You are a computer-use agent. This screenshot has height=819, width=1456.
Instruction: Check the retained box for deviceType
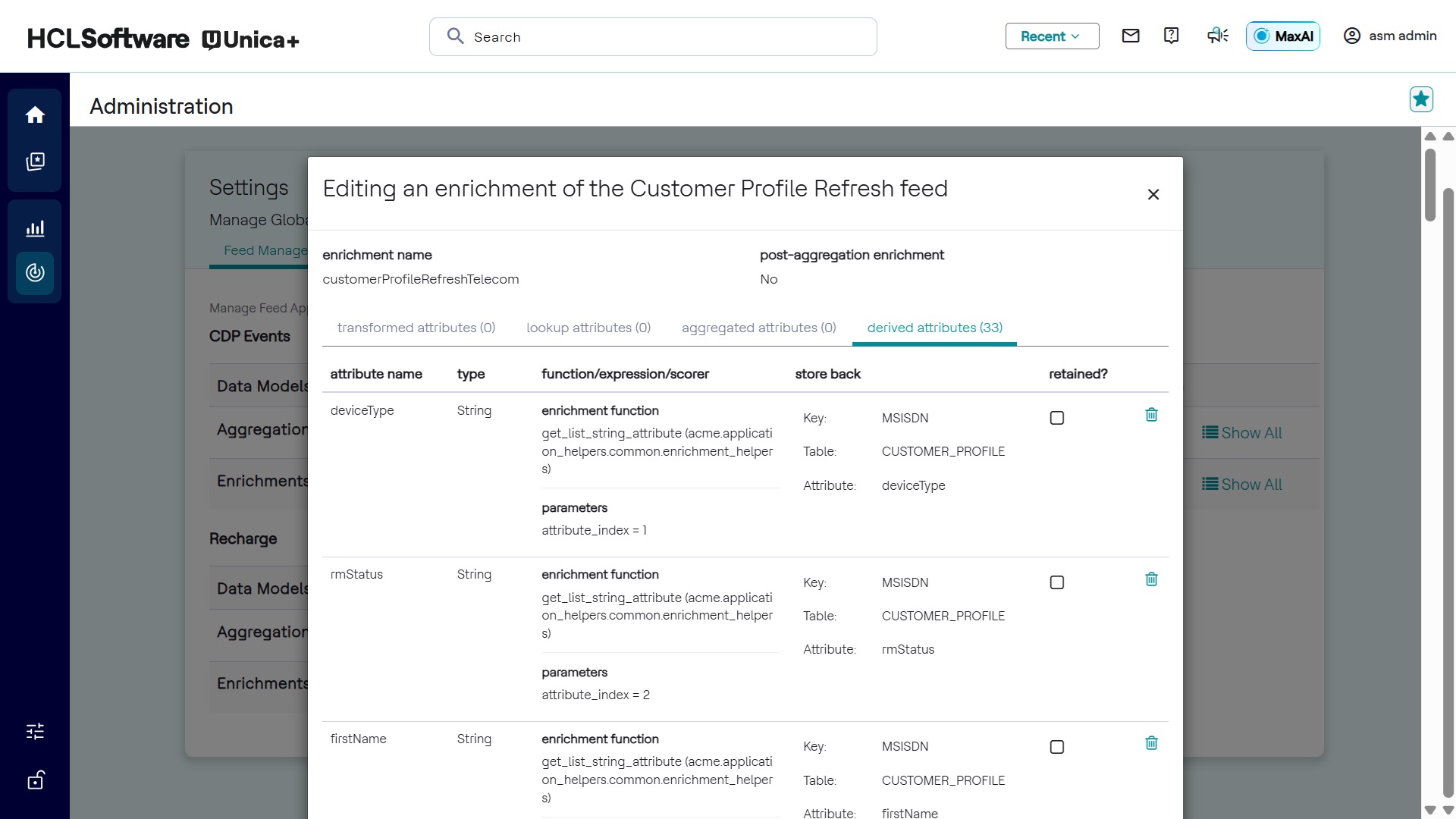click(1057, 418)
